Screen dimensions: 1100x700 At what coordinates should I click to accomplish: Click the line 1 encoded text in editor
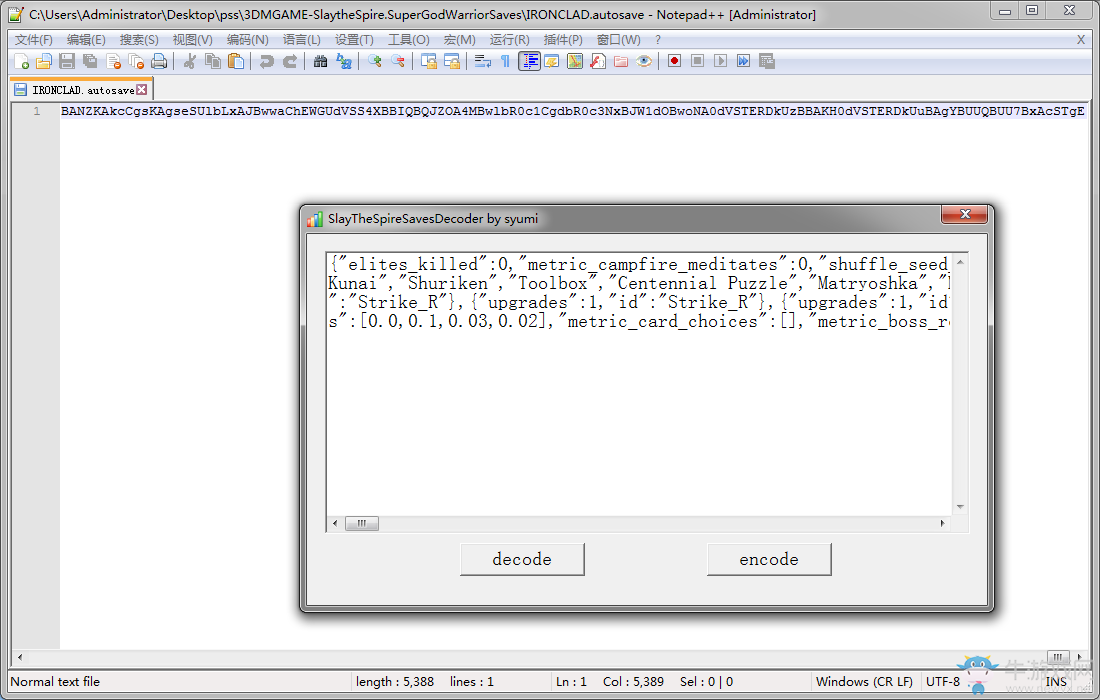point(572,111)
